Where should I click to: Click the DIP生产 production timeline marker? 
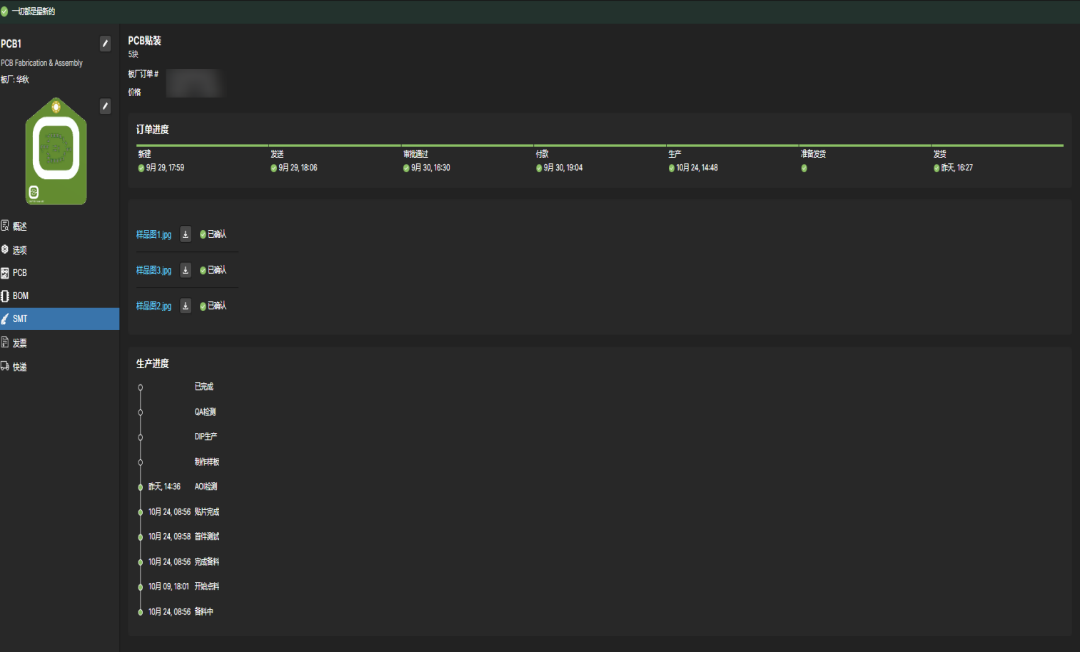141,437
